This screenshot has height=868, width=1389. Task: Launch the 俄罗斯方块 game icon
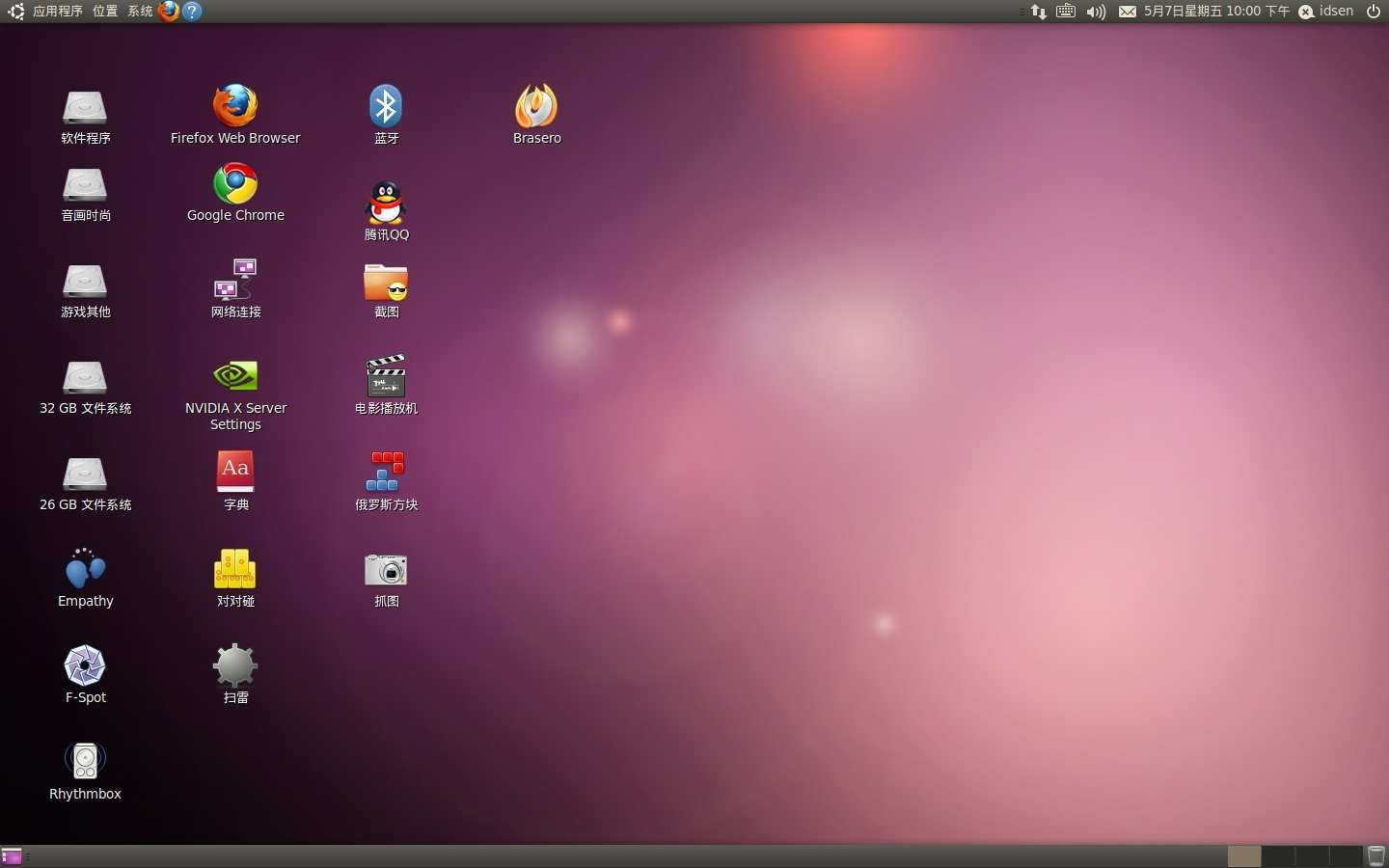386,473
